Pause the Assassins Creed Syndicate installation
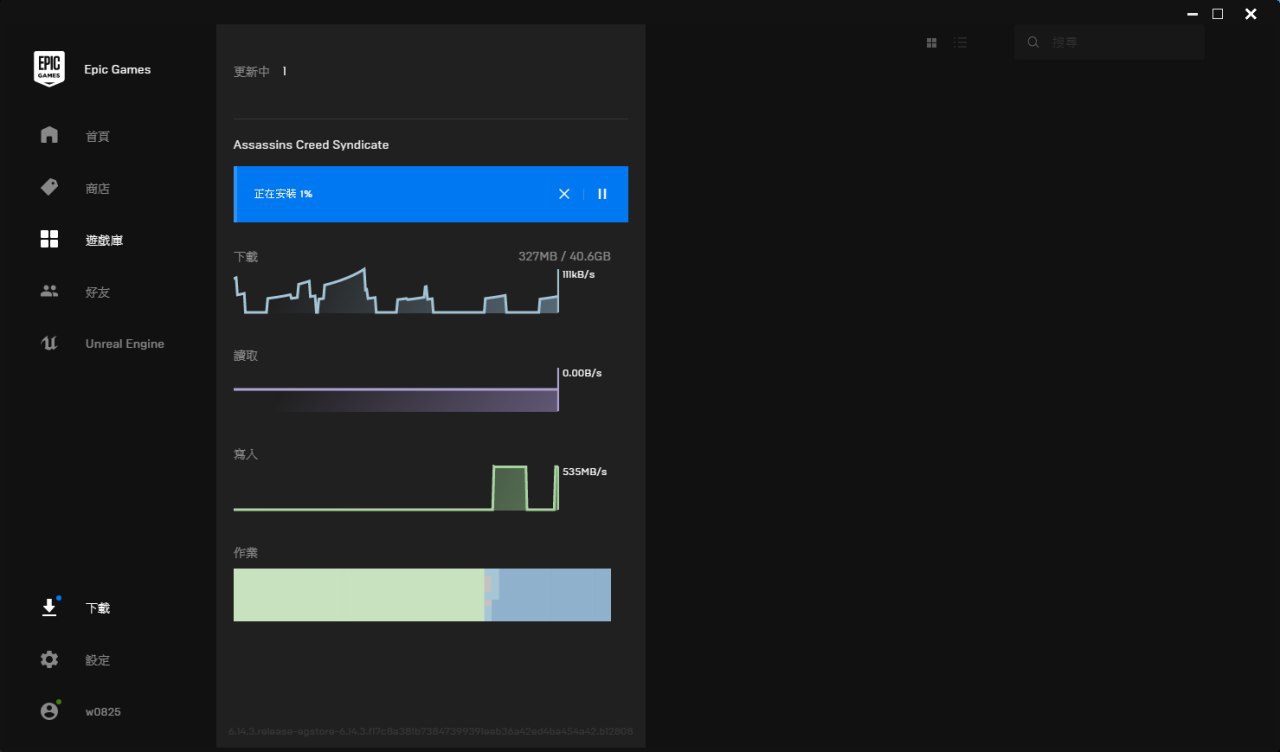The image size is (1280, 752). pyautogui.click(x=602, y=194)
